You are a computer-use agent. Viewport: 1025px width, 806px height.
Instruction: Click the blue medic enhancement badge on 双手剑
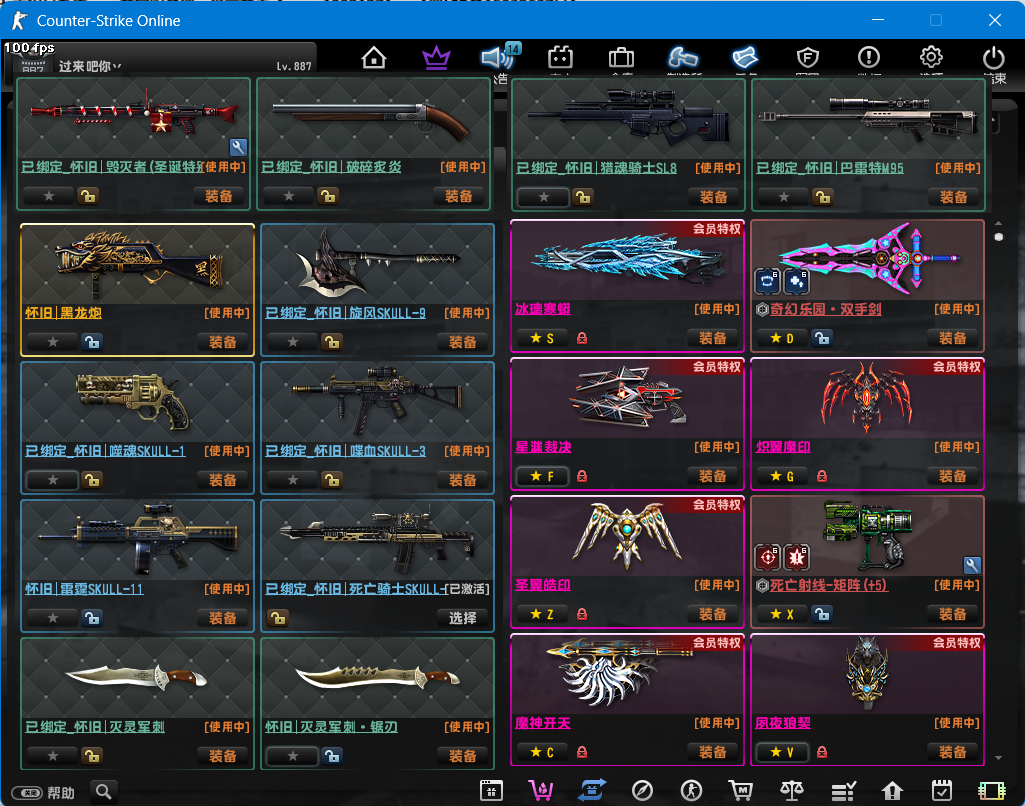tap(796, 281)
